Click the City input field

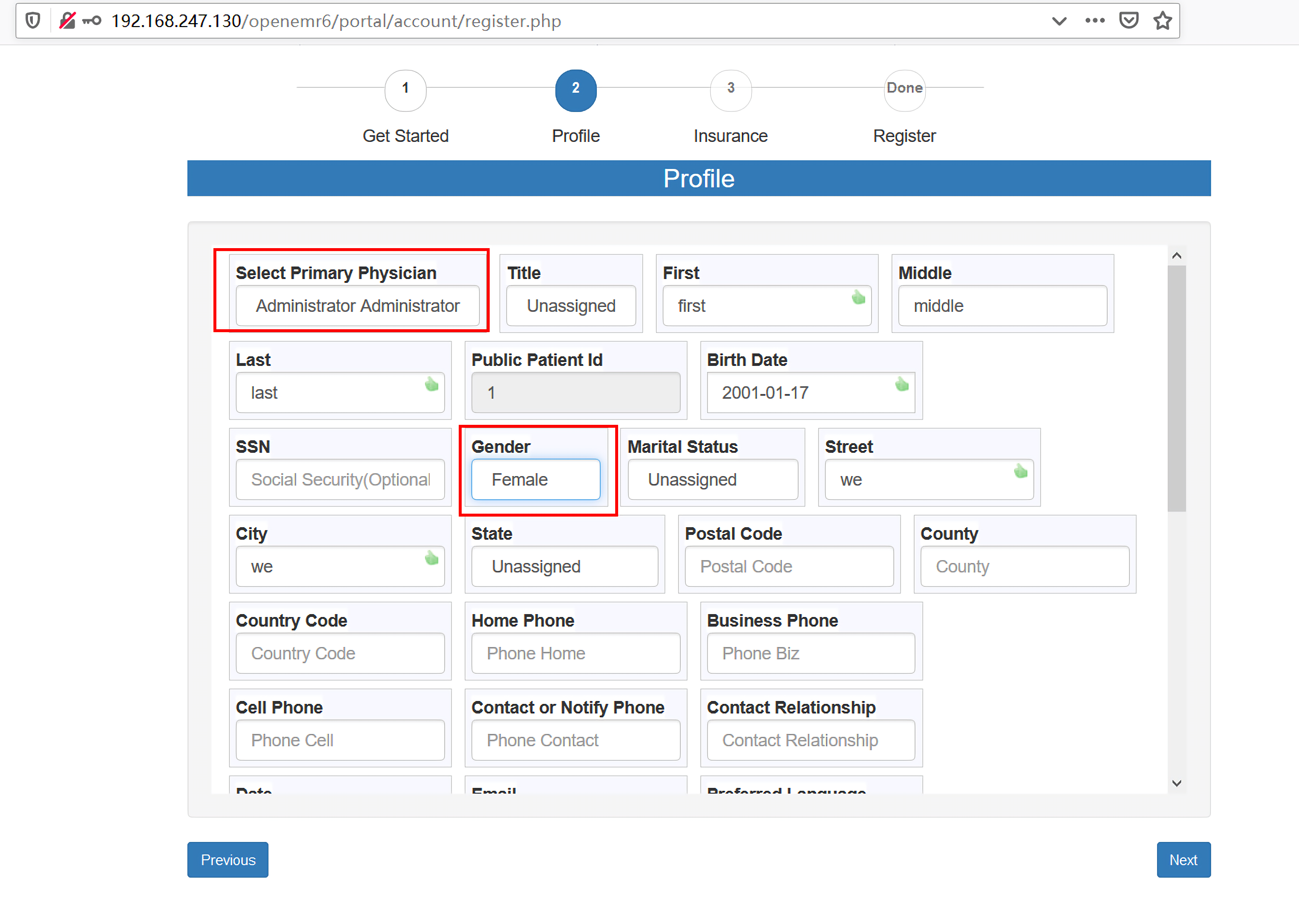339,567
